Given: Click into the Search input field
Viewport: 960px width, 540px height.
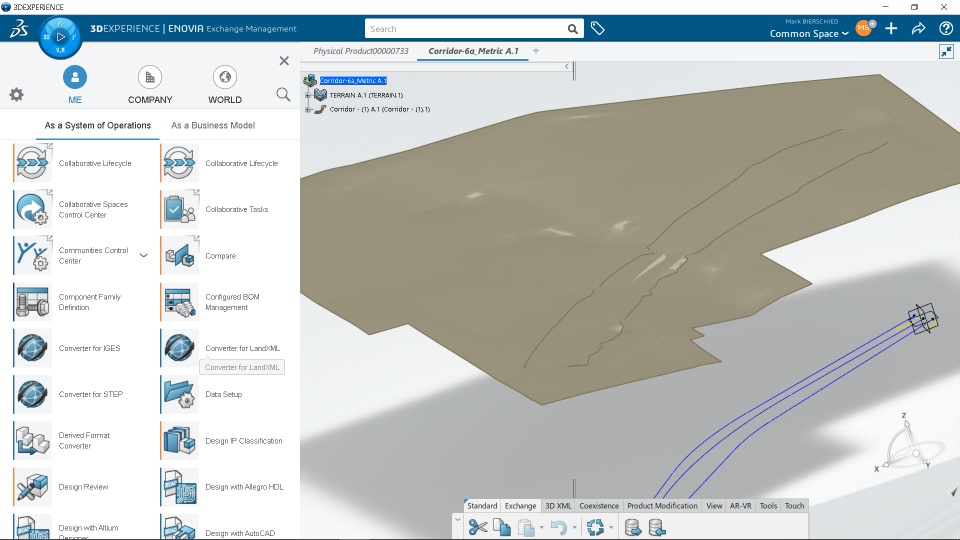Looking at the screenshot, I should pyautogui.click(x=465, y=29).
